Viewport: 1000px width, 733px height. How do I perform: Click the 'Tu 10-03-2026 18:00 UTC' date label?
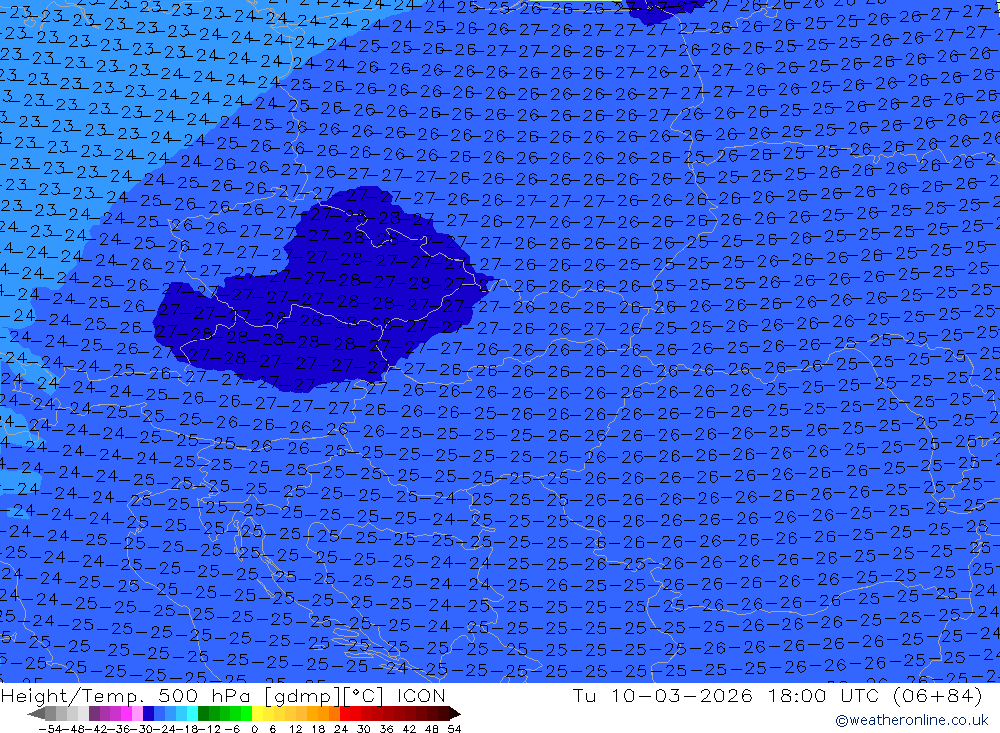(x=725, y=695)
